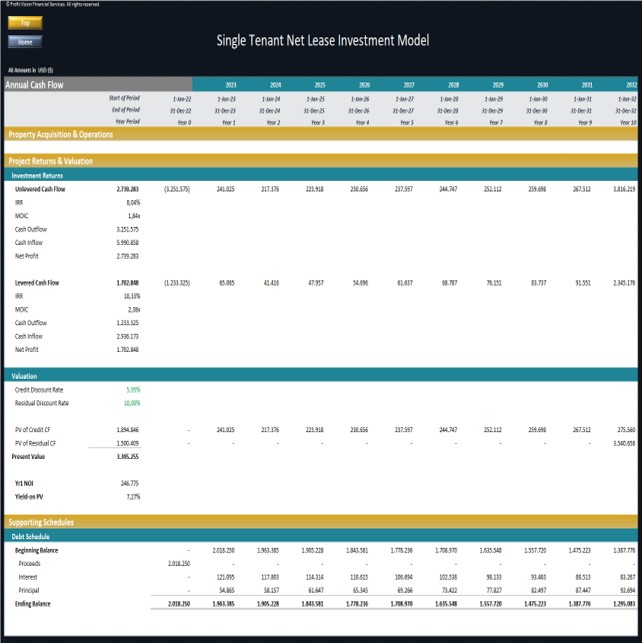Select the Cash Outflow label under Levered Cash Flow

tap(31, 323)
